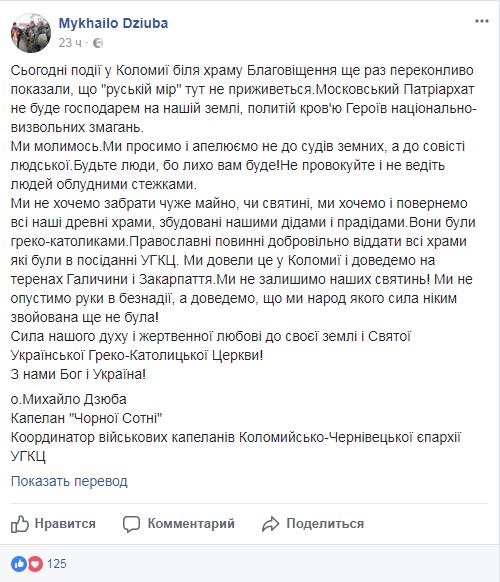
Task: Open Mykhailo Dziuba's profile picture
Action: [x=30, y=33]
